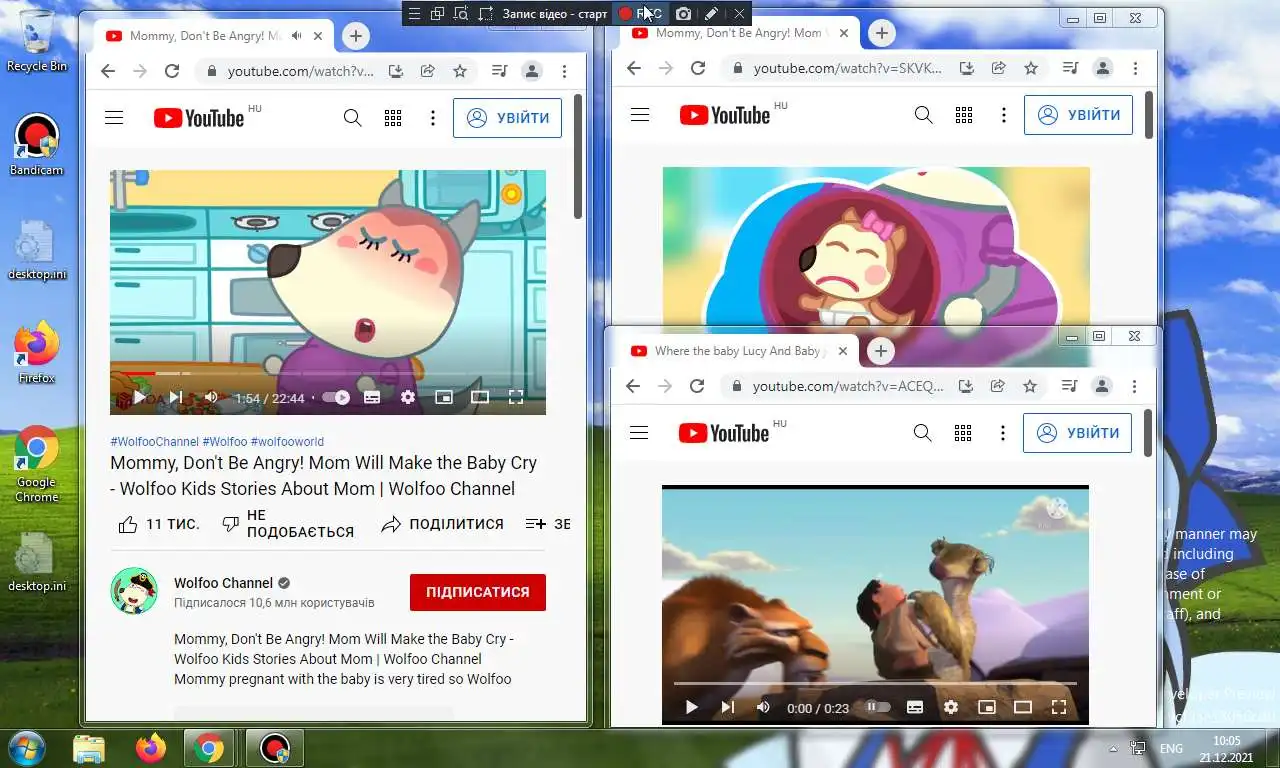Open YouTube guide menu in upper-right window

(640, 115)
